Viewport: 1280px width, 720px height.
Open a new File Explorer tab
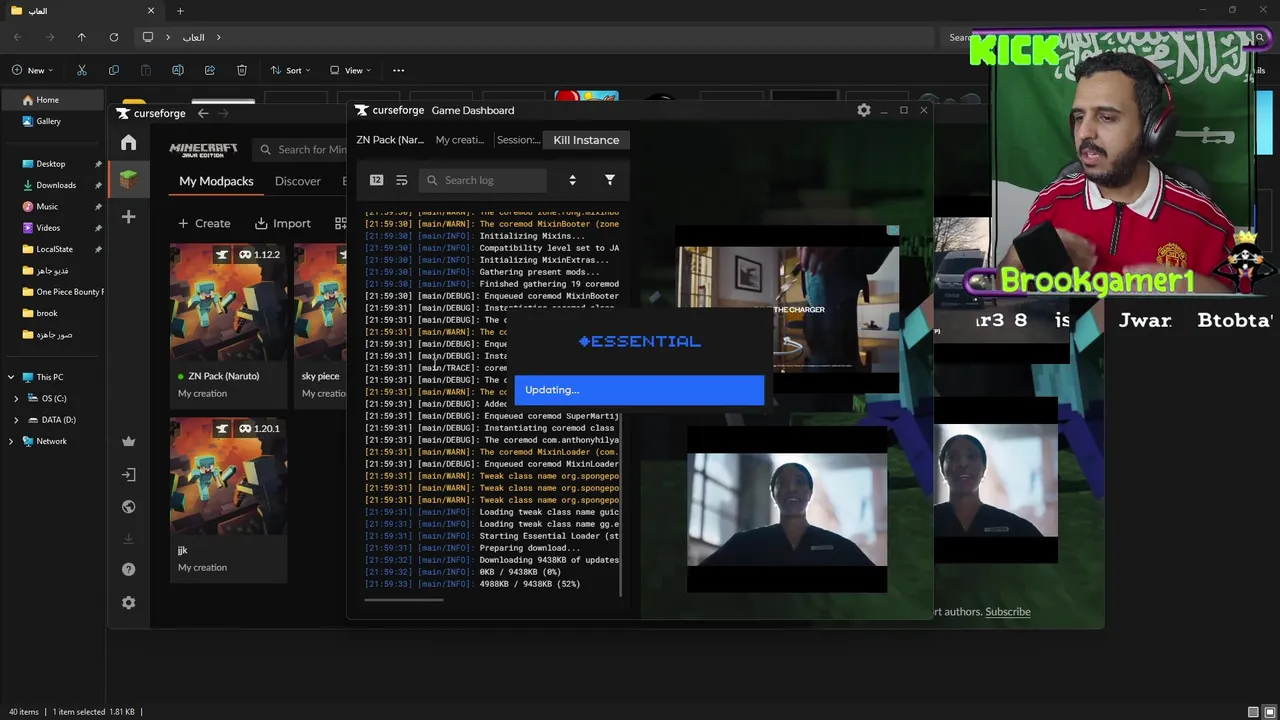click(x=180, y=11)
